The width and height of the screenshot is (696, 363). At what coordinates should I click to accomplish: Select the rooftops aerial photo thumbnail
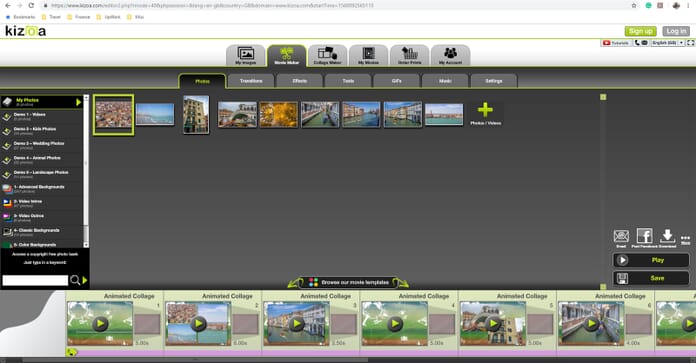pyautogui.click(x=114, y=114)
